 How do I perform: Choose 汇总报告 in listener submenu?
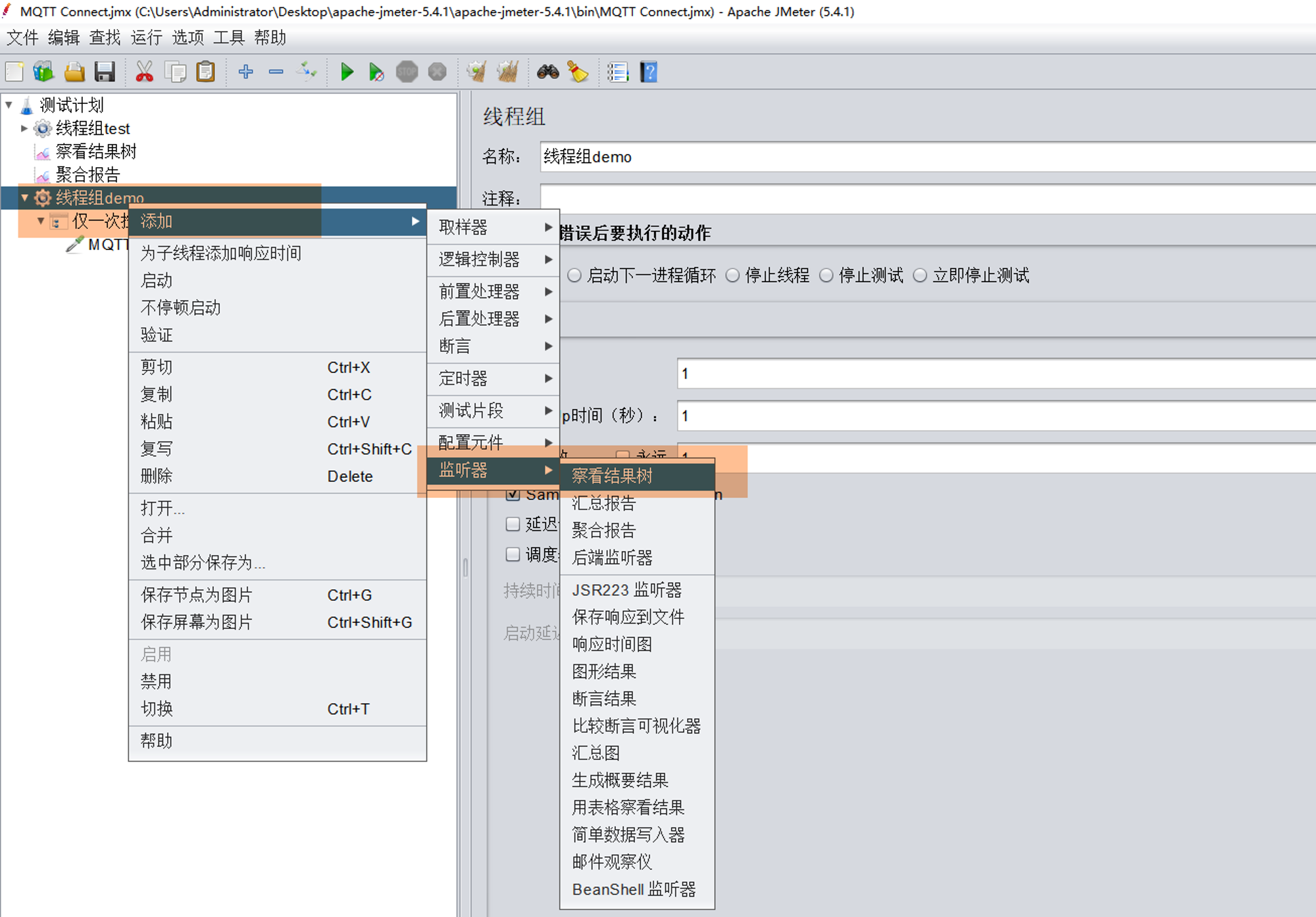[637, 503]
